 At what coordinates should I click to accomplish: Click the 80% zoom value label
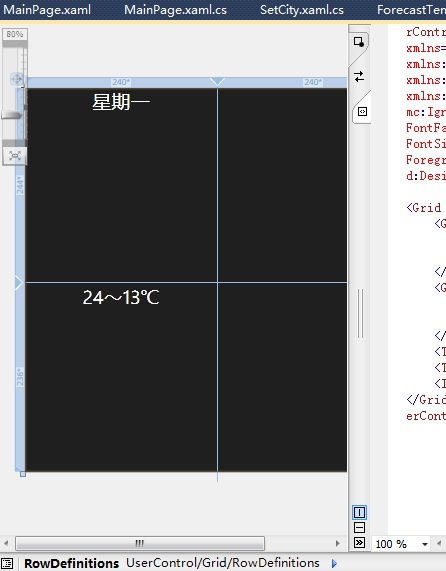[x=15, y=34]
